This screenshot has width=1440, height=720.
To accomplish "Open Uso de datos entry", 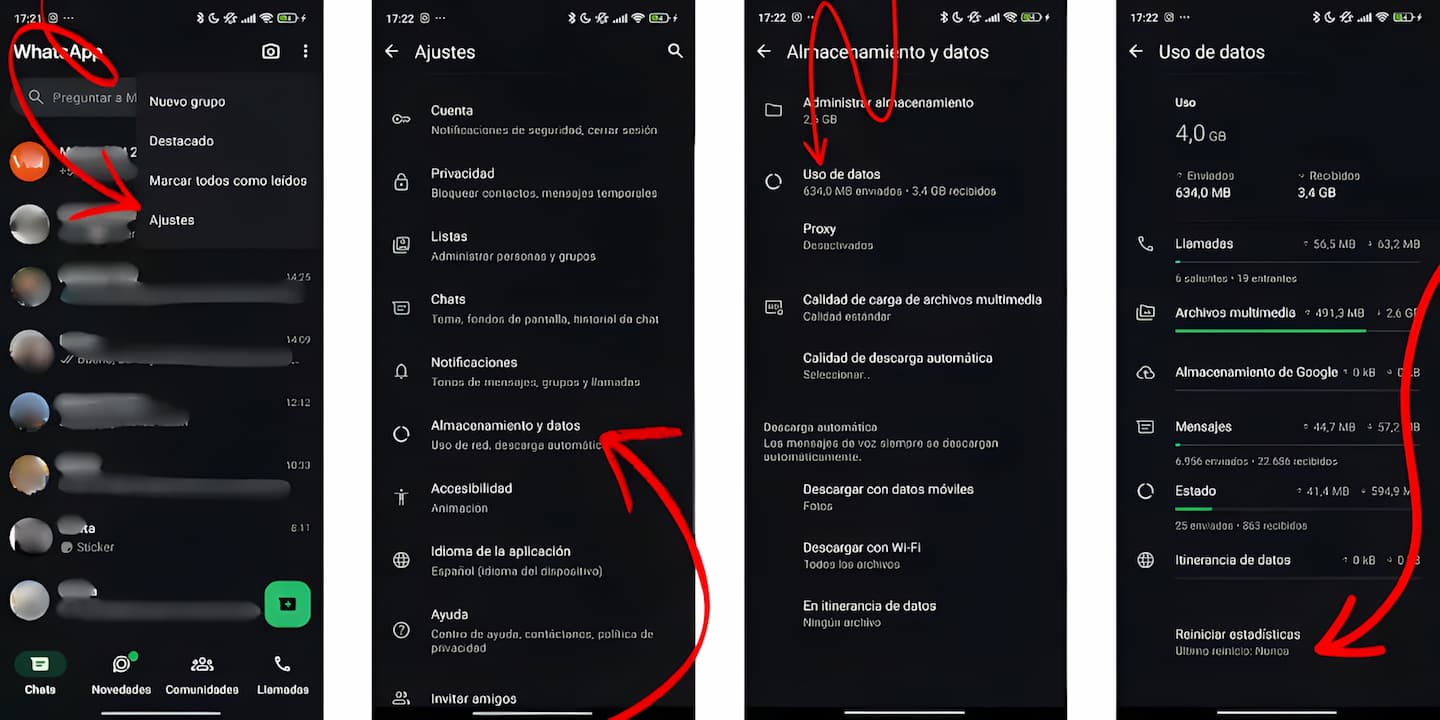I will point(906,182).
